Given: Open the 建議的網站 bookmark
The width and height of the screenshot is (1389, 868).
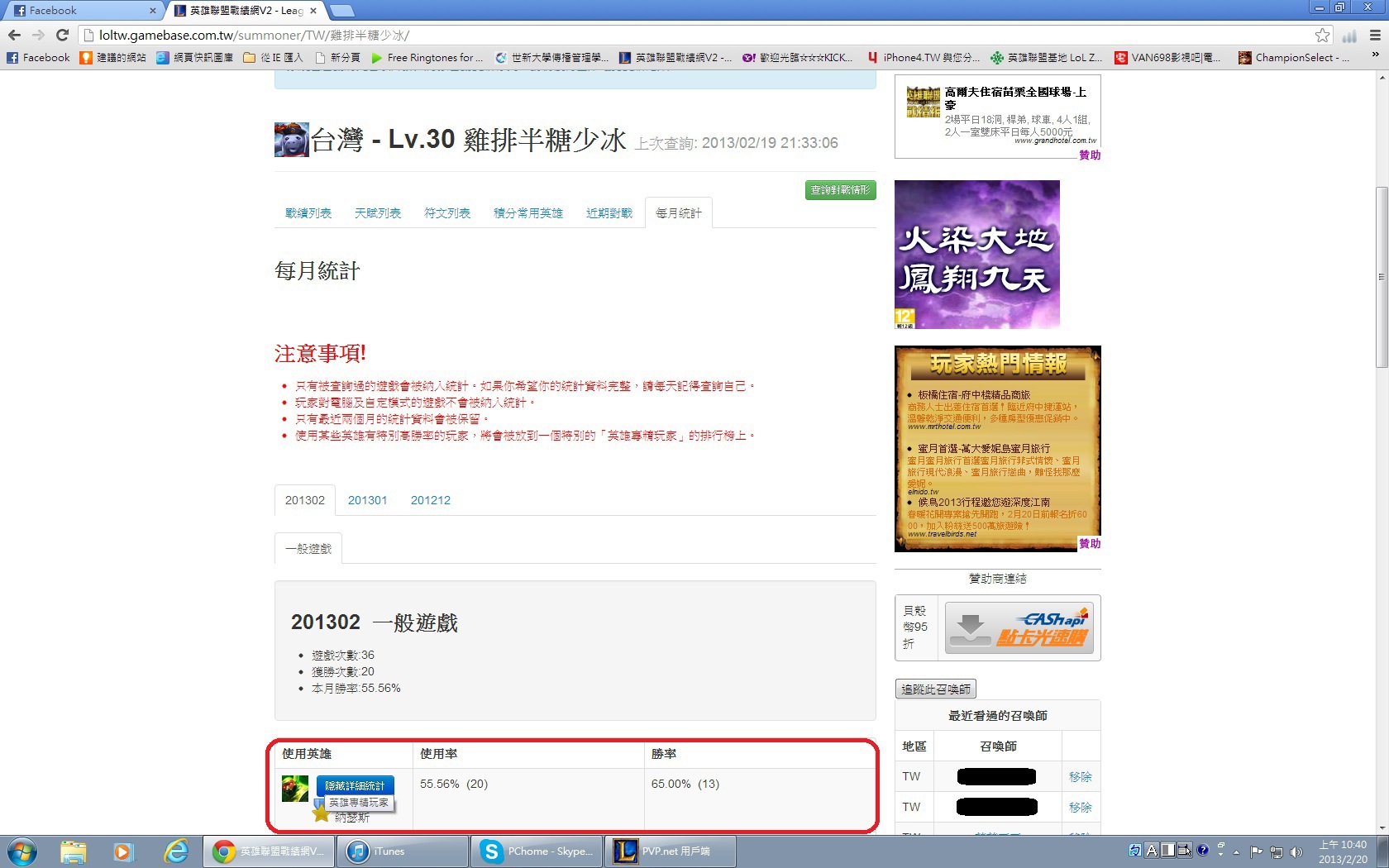Looking at the screenshot, I should click(113, 58).
